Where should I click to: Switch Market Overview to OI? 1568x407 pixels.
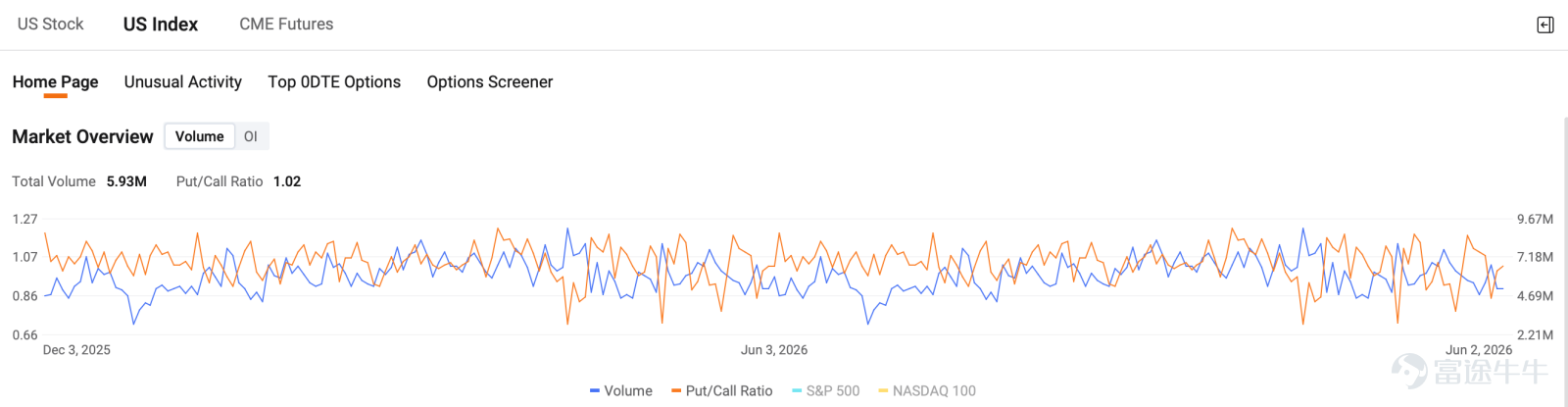click(251, 136)
